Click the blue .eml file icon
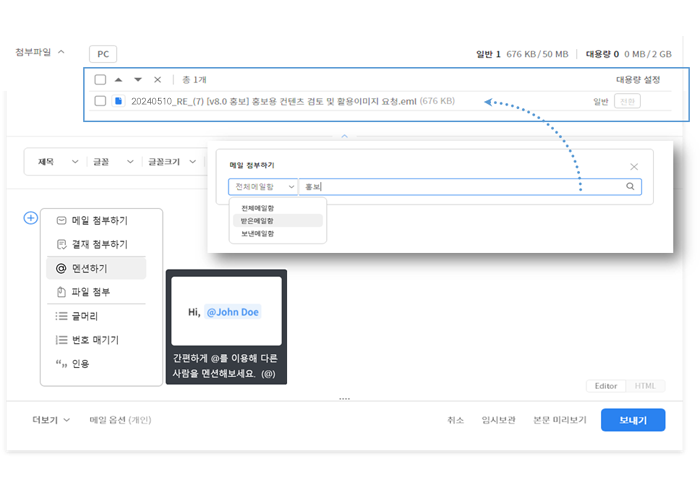The width and height of the screenshot is (700, 500). tap(118, 101)
